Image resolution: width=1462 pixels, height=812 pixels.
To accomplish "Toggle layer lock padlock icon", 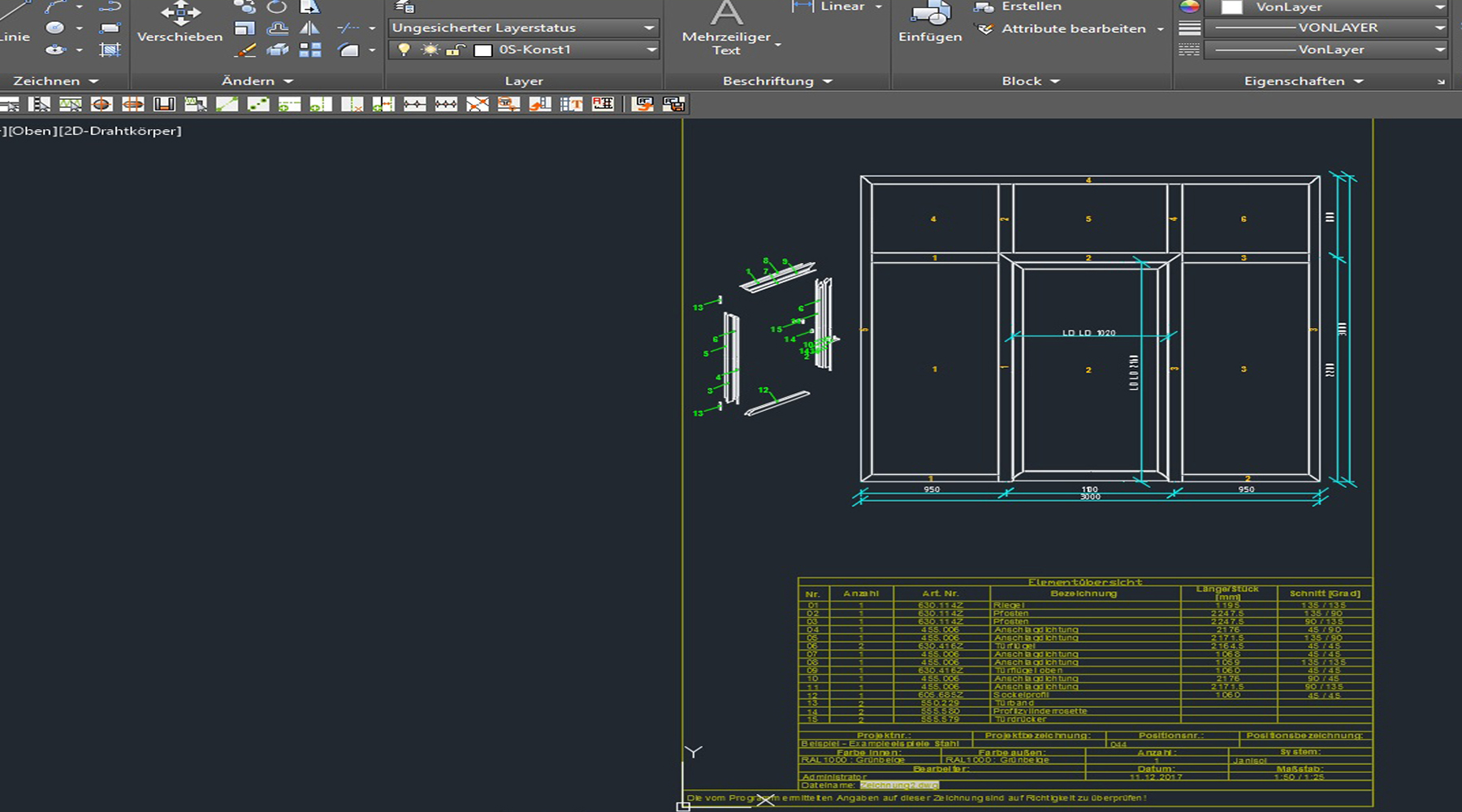I will (x=456, y=50).
